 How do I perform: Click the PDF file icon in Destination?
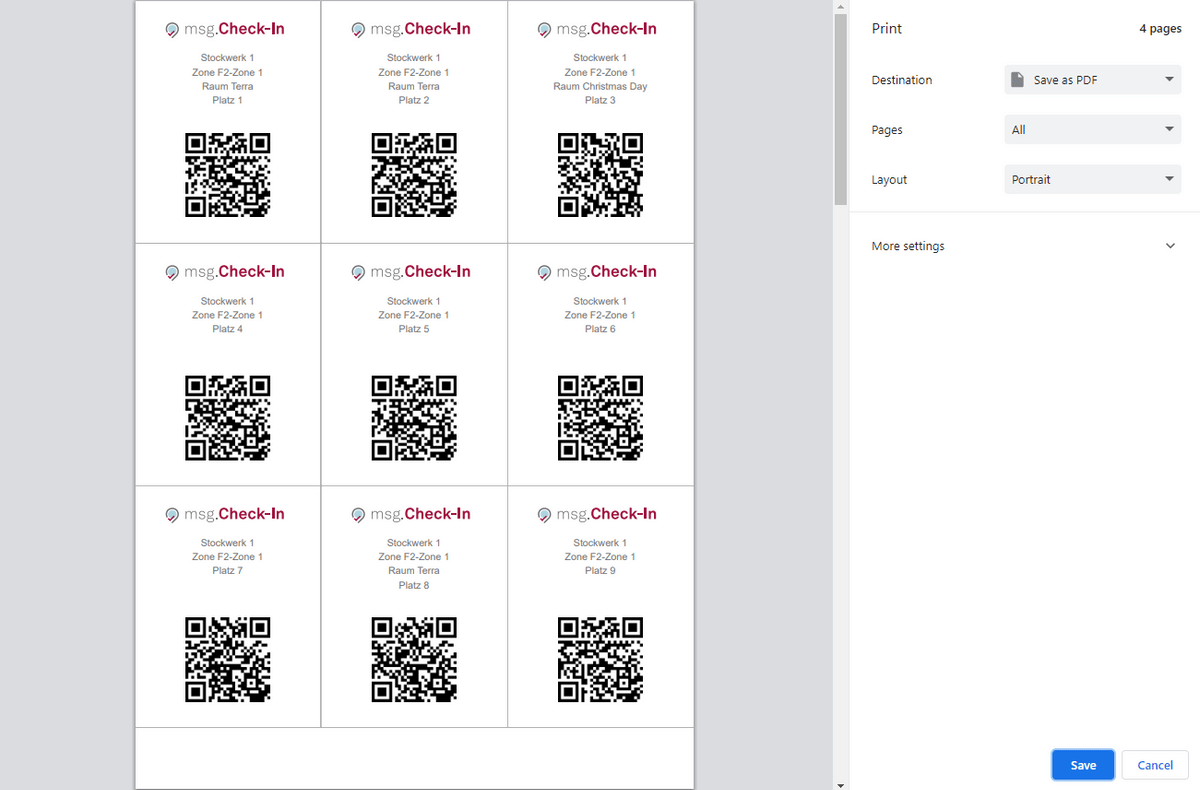[x=1018, y=80]
